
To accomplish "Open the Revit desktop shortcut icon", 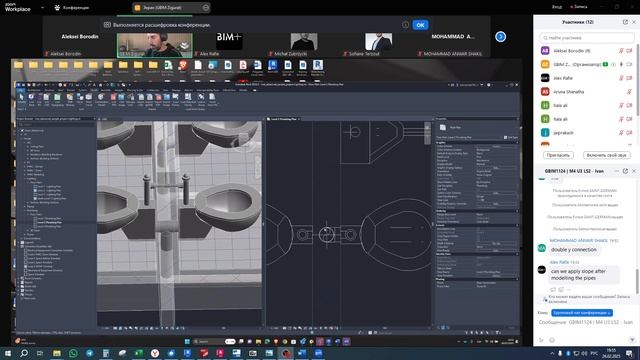I will point(318,65).
